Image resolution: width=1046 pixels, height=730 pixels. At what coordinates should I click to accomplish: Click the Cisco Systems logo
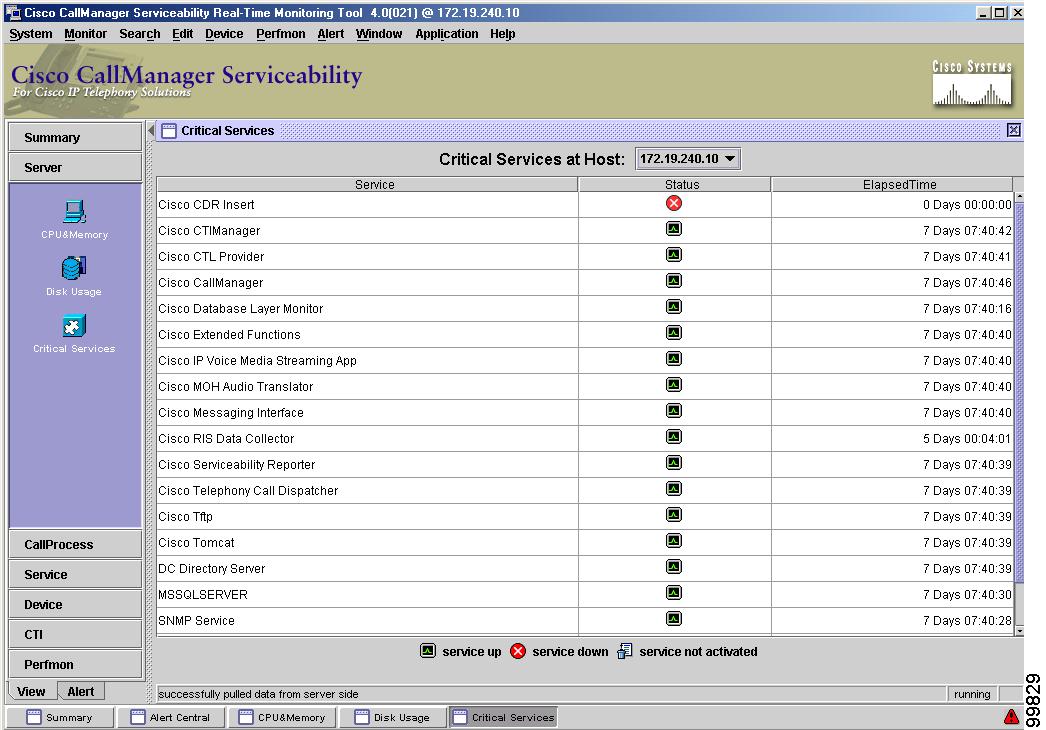point(972,83)
